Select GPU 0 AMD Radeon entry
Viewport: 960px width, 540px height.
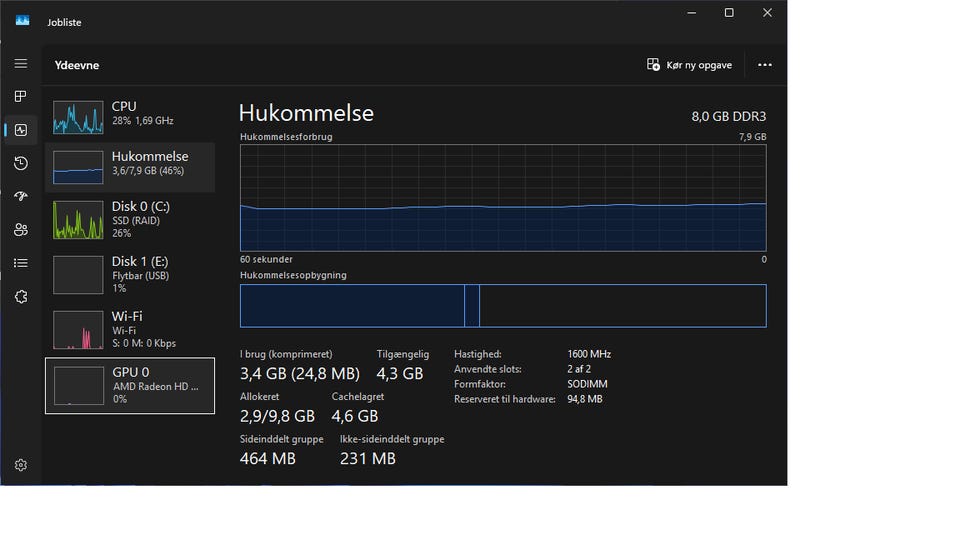pyautogui.click(x=130, y=385)
